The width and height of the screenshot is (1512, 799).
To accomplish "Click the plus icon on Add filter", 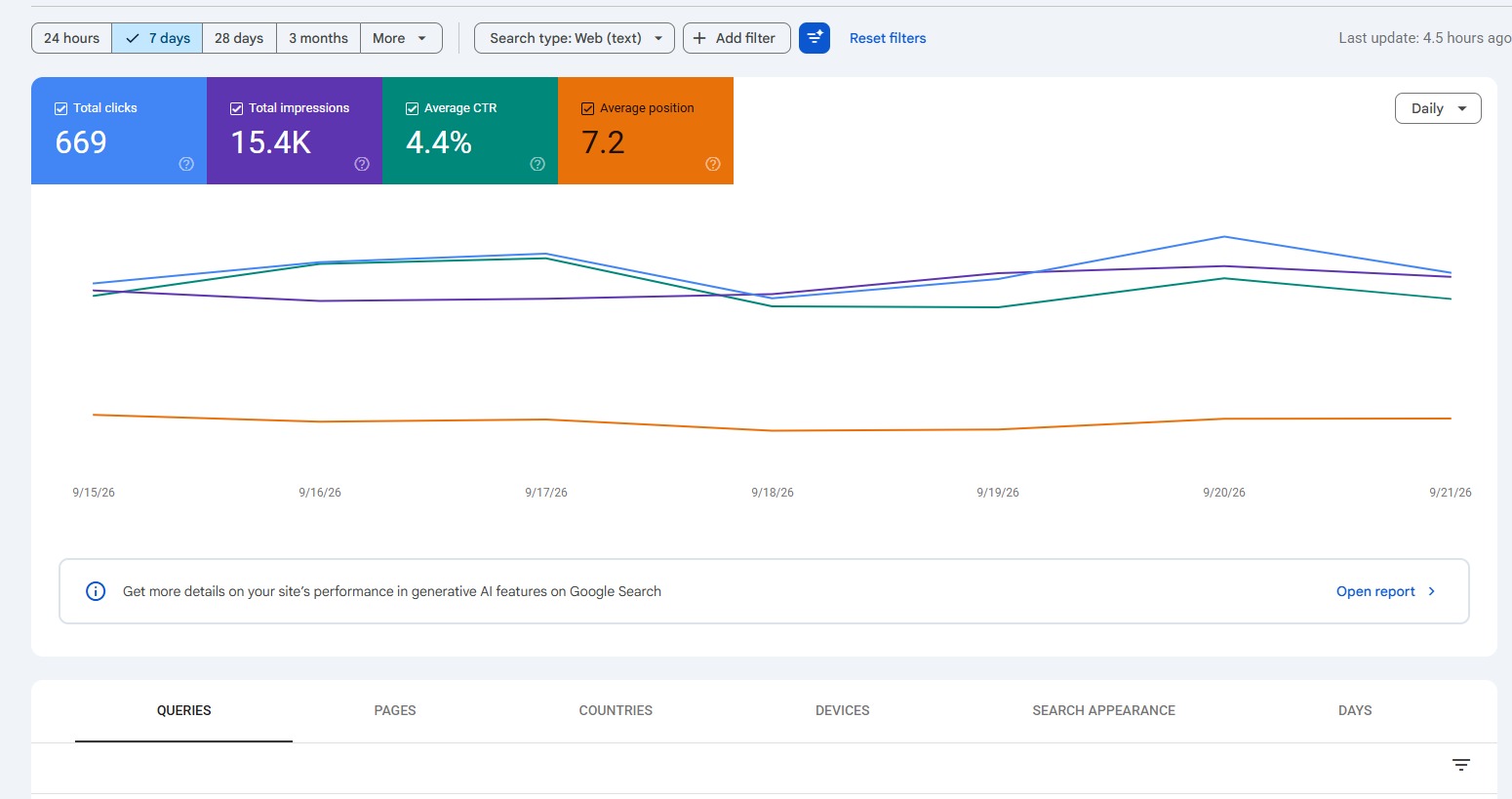I will coord(699,38).
